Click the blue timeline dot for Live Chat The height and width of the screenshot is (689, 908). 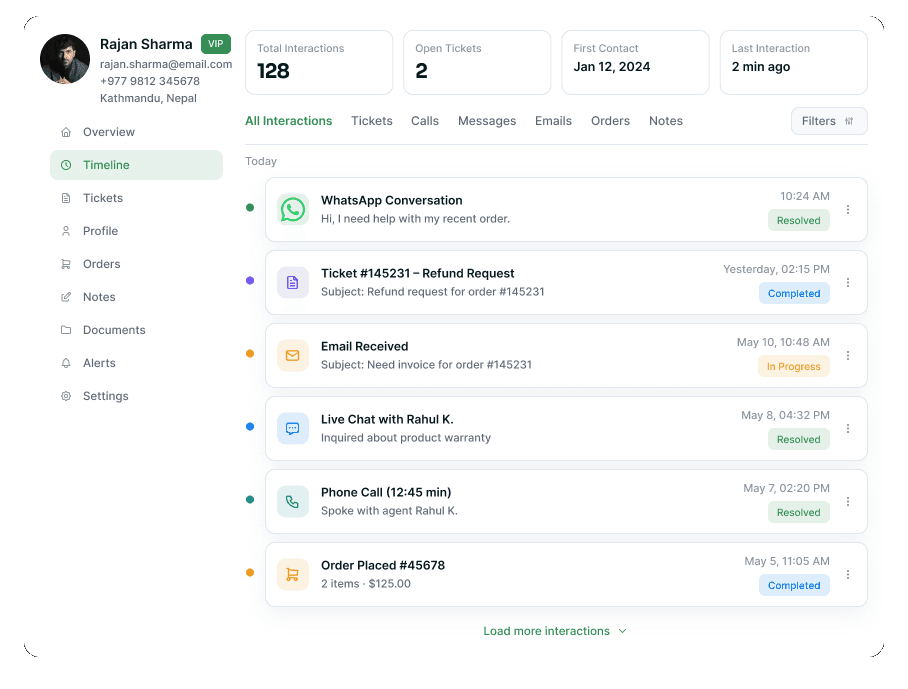pyautogui.click(x=250, y=426)
